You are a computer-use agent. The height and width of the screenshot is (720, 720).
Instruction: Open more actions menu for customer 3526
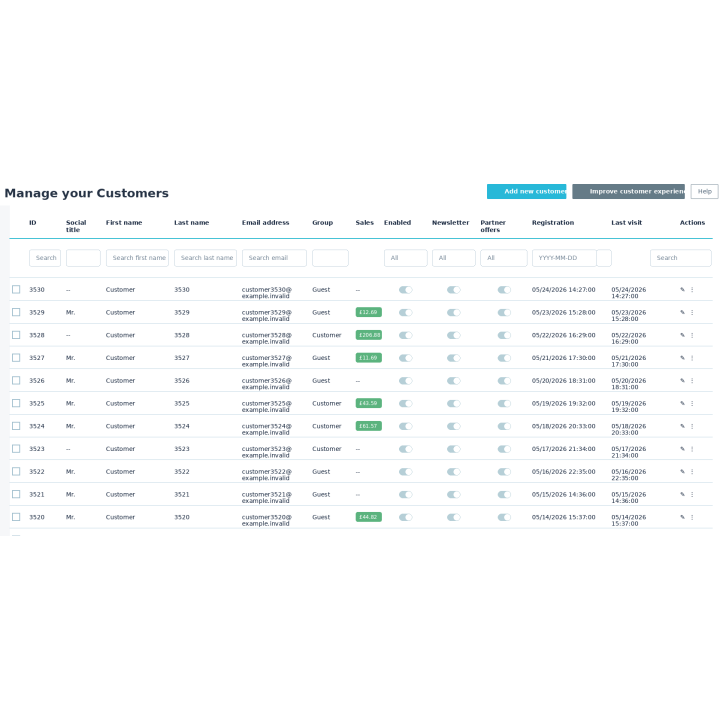coord(692,381)
